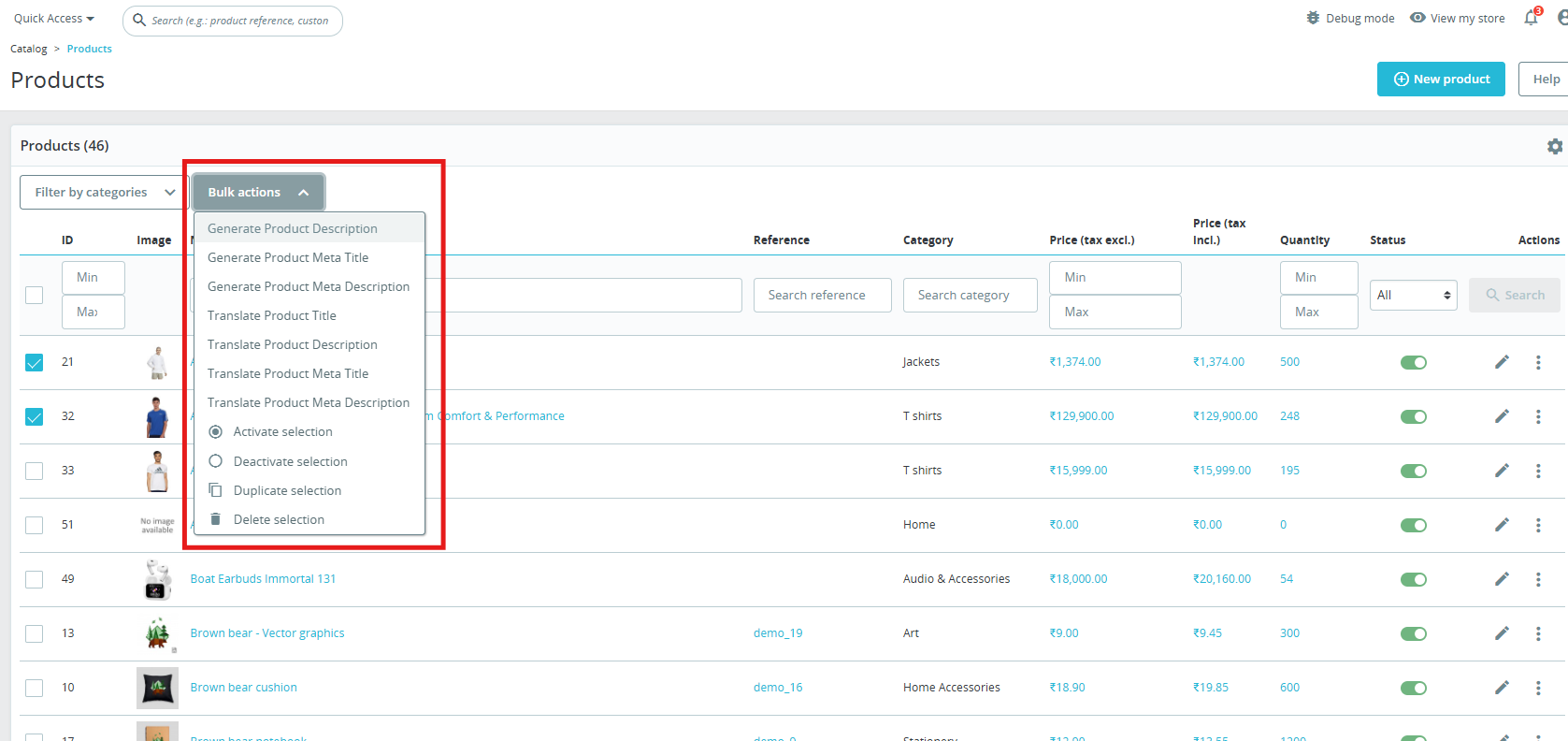Click the Brown bear cushion product thumbnail
Viewport: 1568px width, 741px height.
click(157, 688)
